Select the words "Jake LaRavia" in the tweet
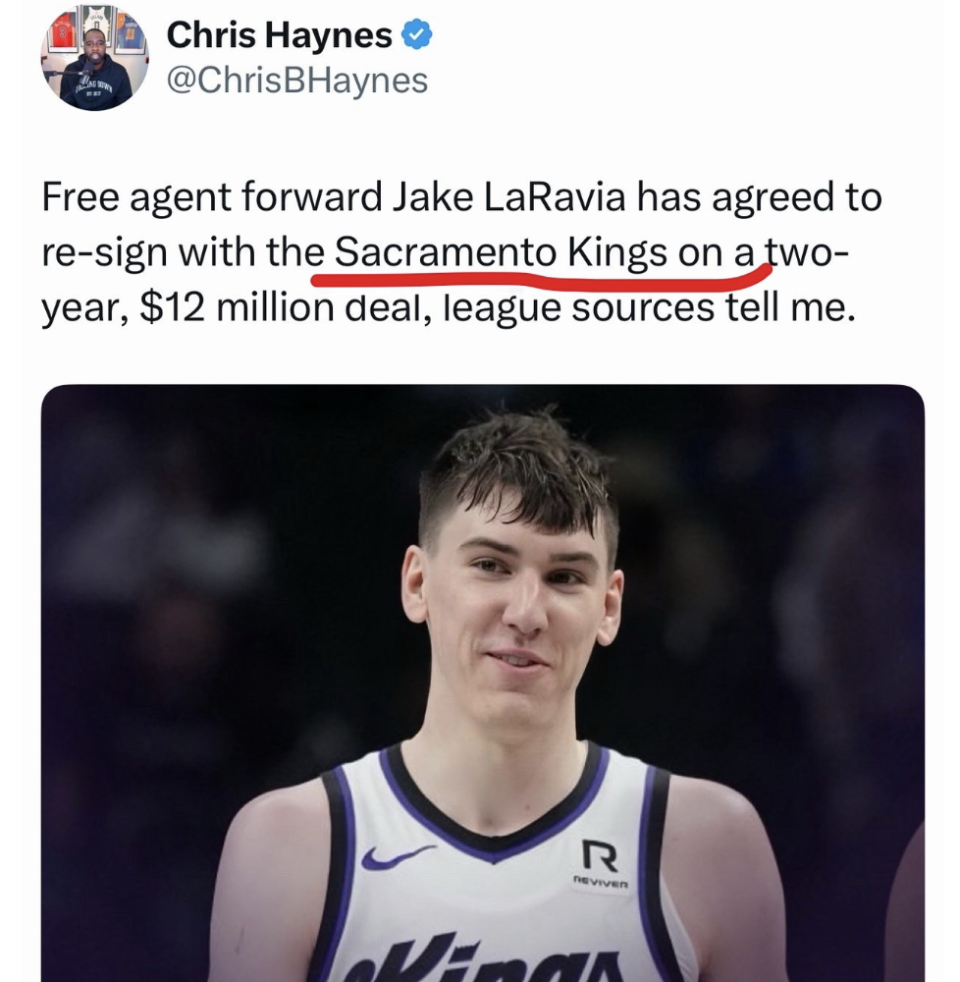This screenshot has width=960, height=982. point(510,197)
